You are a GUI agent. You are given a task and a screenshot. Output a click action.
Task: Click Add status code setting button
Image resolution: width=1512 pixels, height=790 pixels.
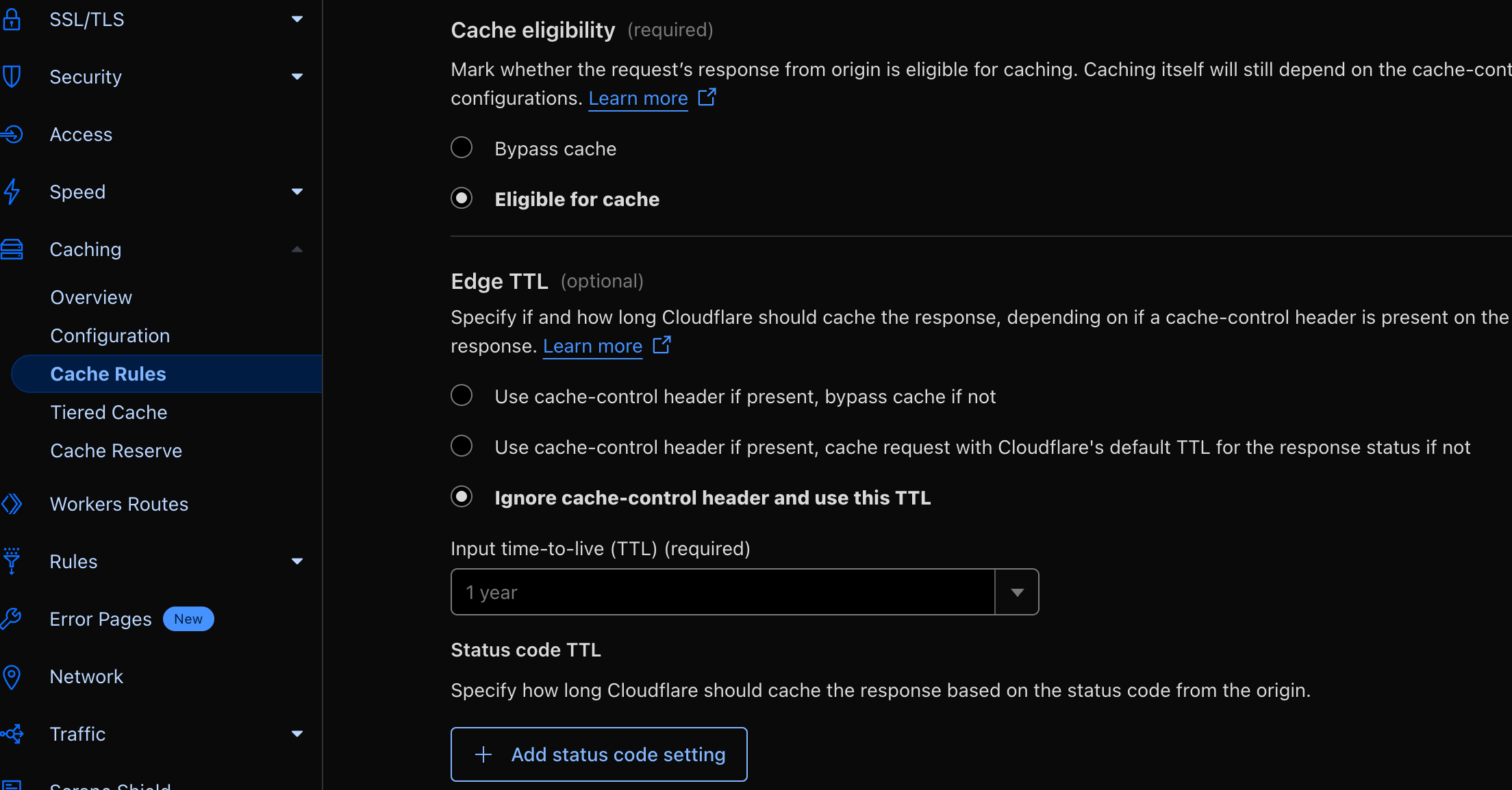coord(599,754)
